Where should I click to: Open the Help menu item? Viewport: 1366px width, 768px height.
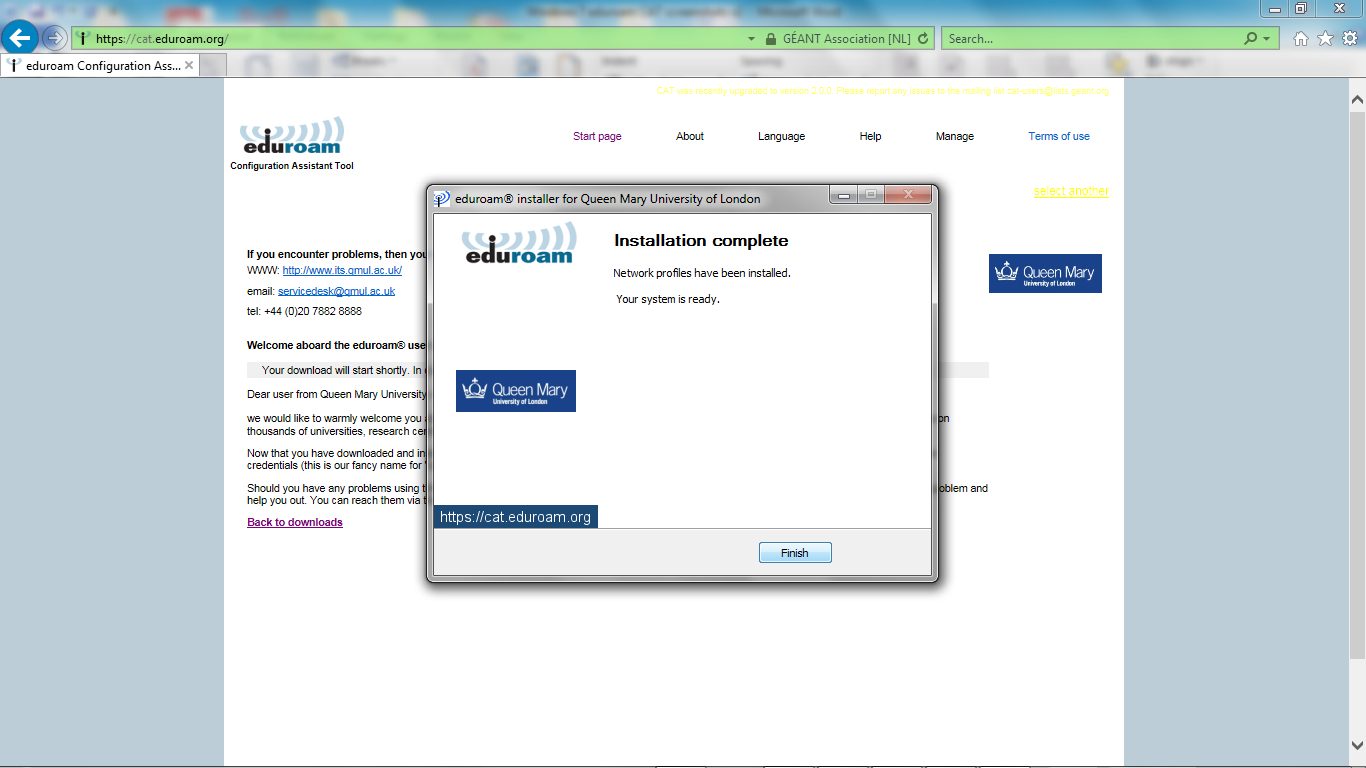click(870, 136)
